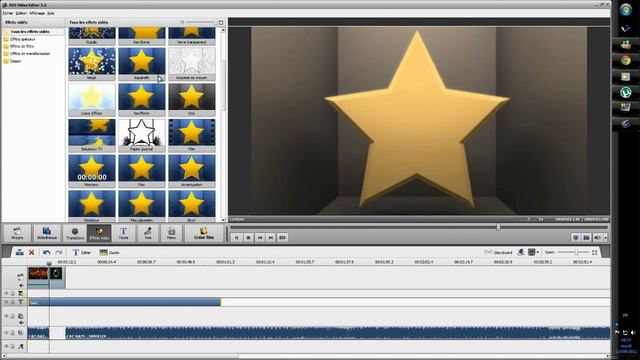Lock the voice microphone track
This screenshot has height=360, width=640.
13,346
